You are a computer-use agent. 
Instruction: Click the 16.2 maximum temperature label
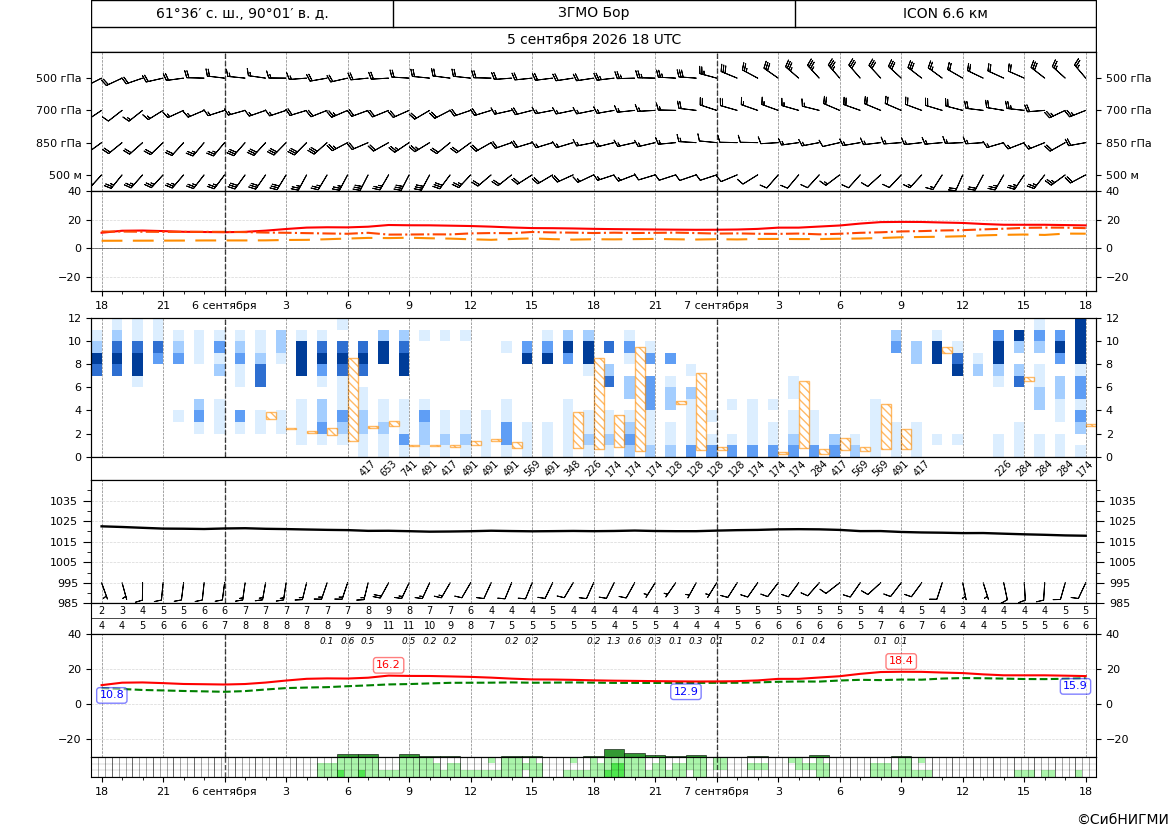tap(388, 664)
